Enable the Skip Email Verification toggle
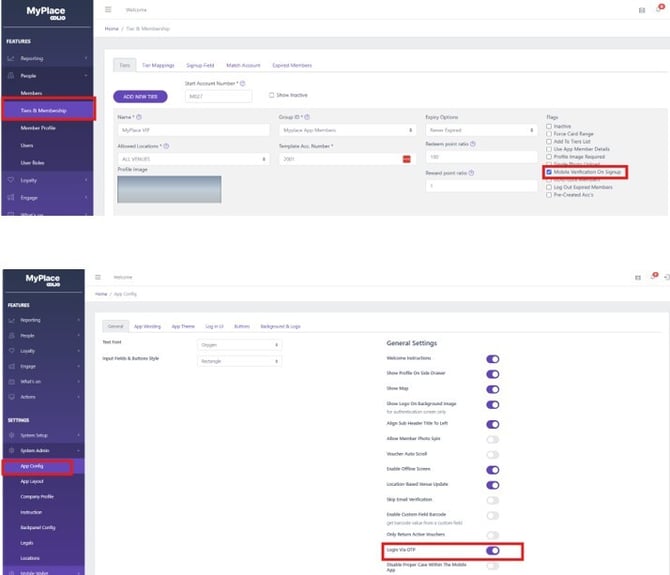670x575 pixels. (492, 499)
